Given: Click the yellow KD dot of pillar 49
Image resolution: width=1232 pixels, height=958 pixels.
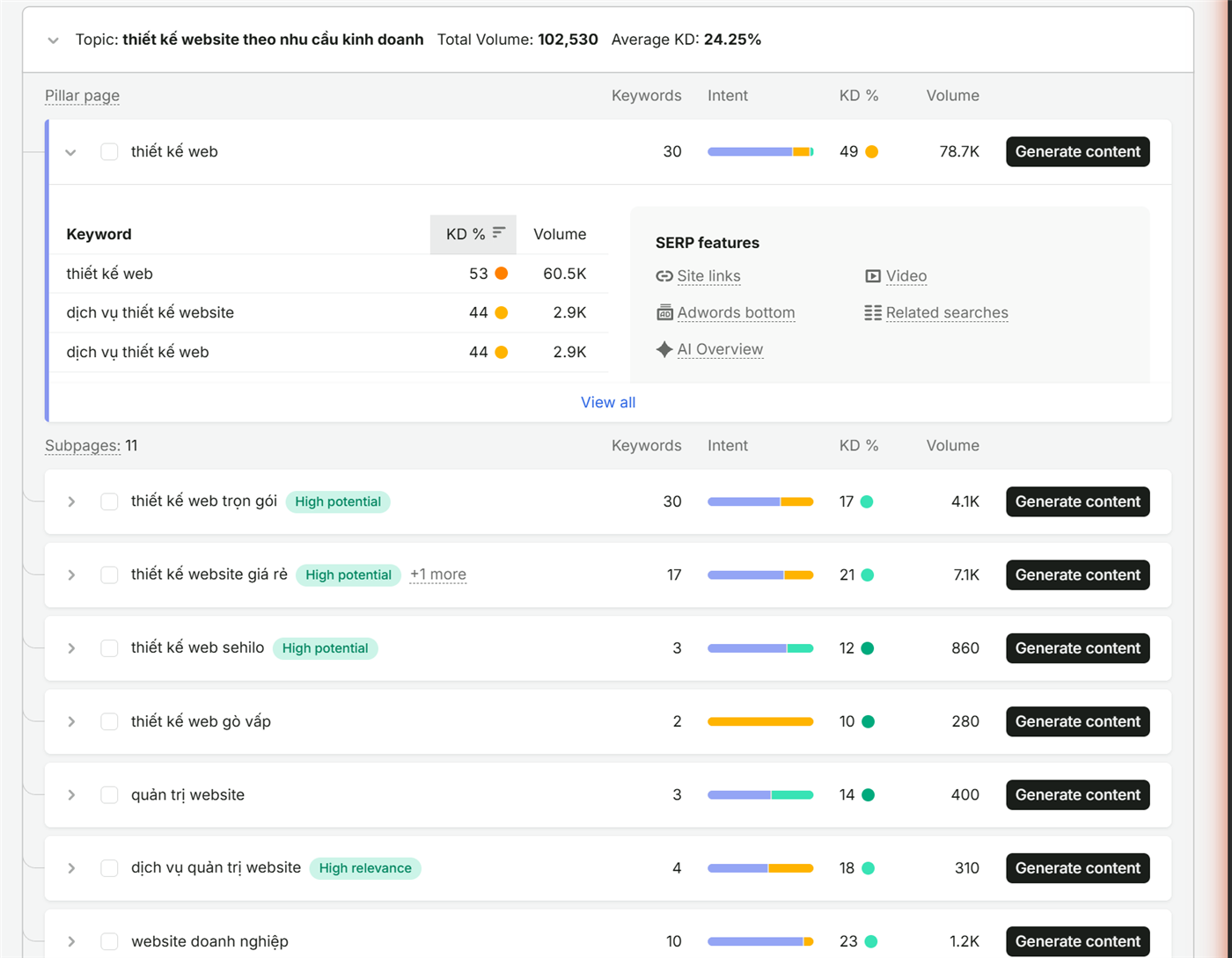Looking at the screenshot, I should 872,151.
